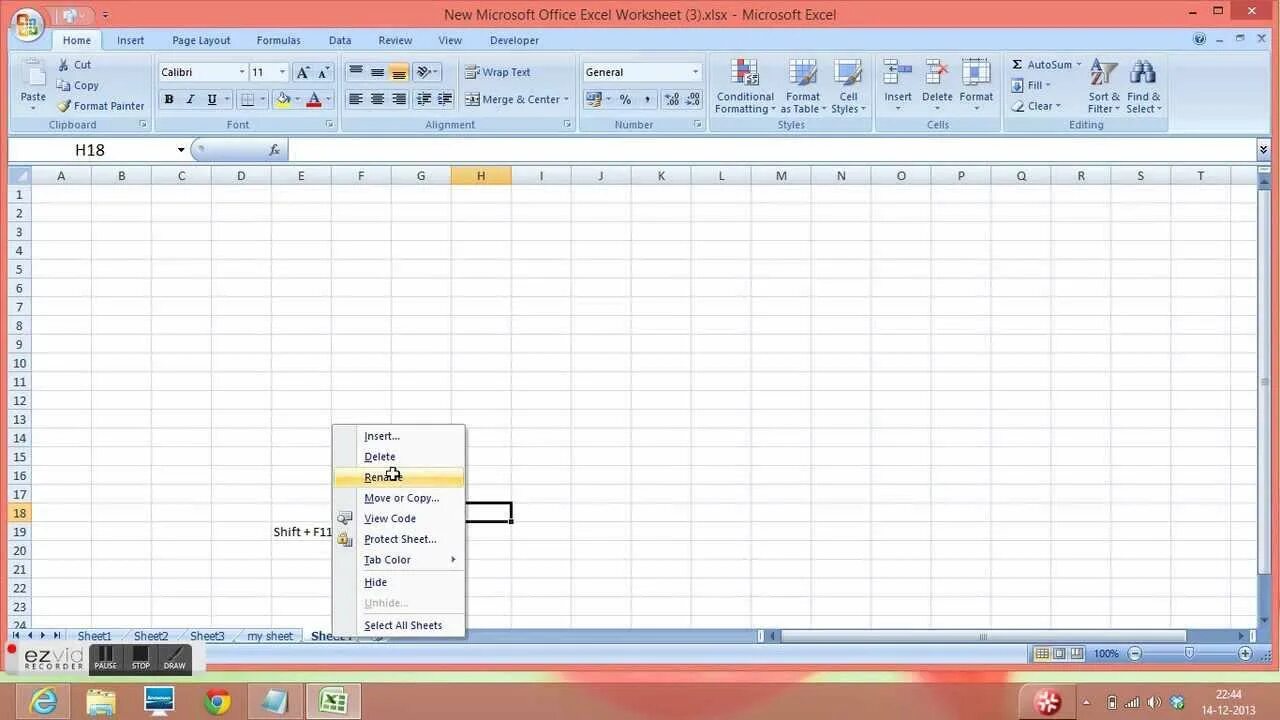Viewport: 1280px width, 720px height.
Task: Click the zoom slider handle
Action: coord(1189,653)
